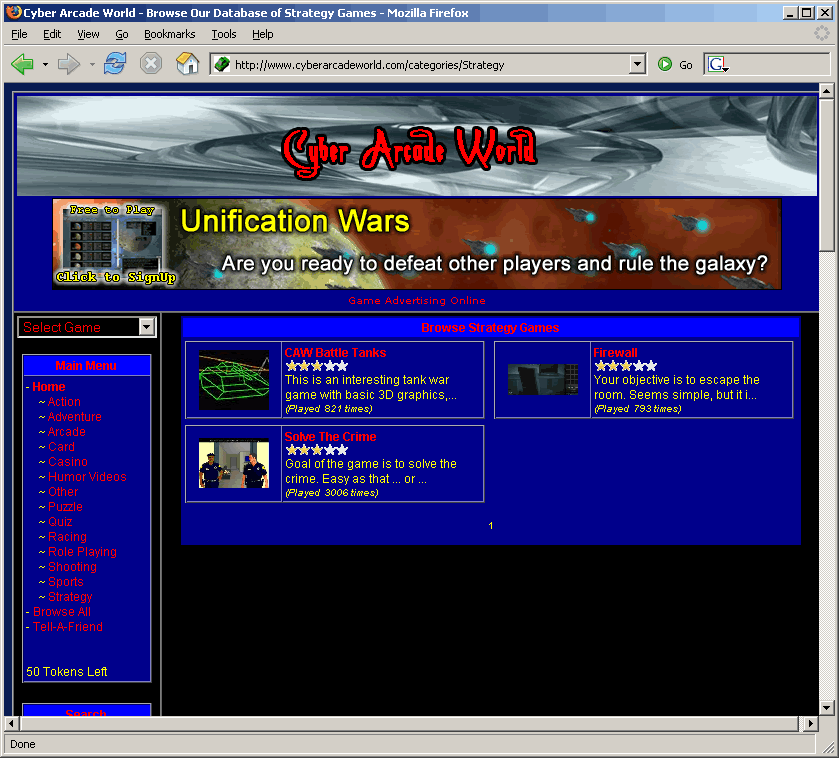Expand the address bar URL dropdown
The height and width of the screenshot is (758, 839).
point(637,65)
